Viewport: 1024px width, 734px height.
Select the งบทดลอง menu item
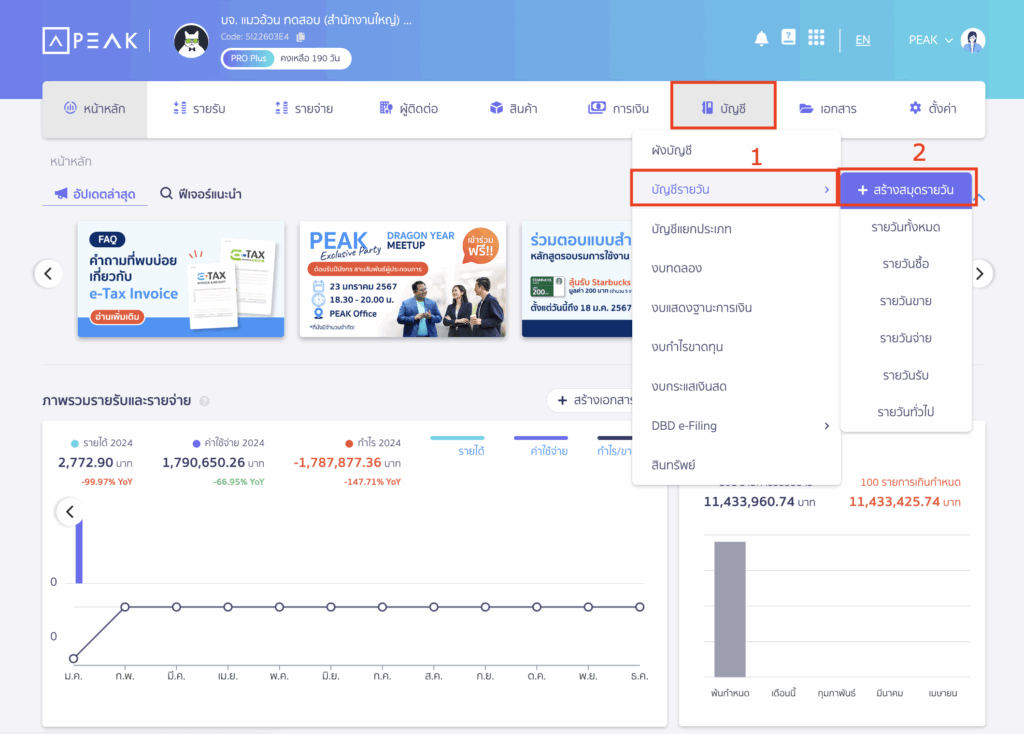tap(679, 268)
